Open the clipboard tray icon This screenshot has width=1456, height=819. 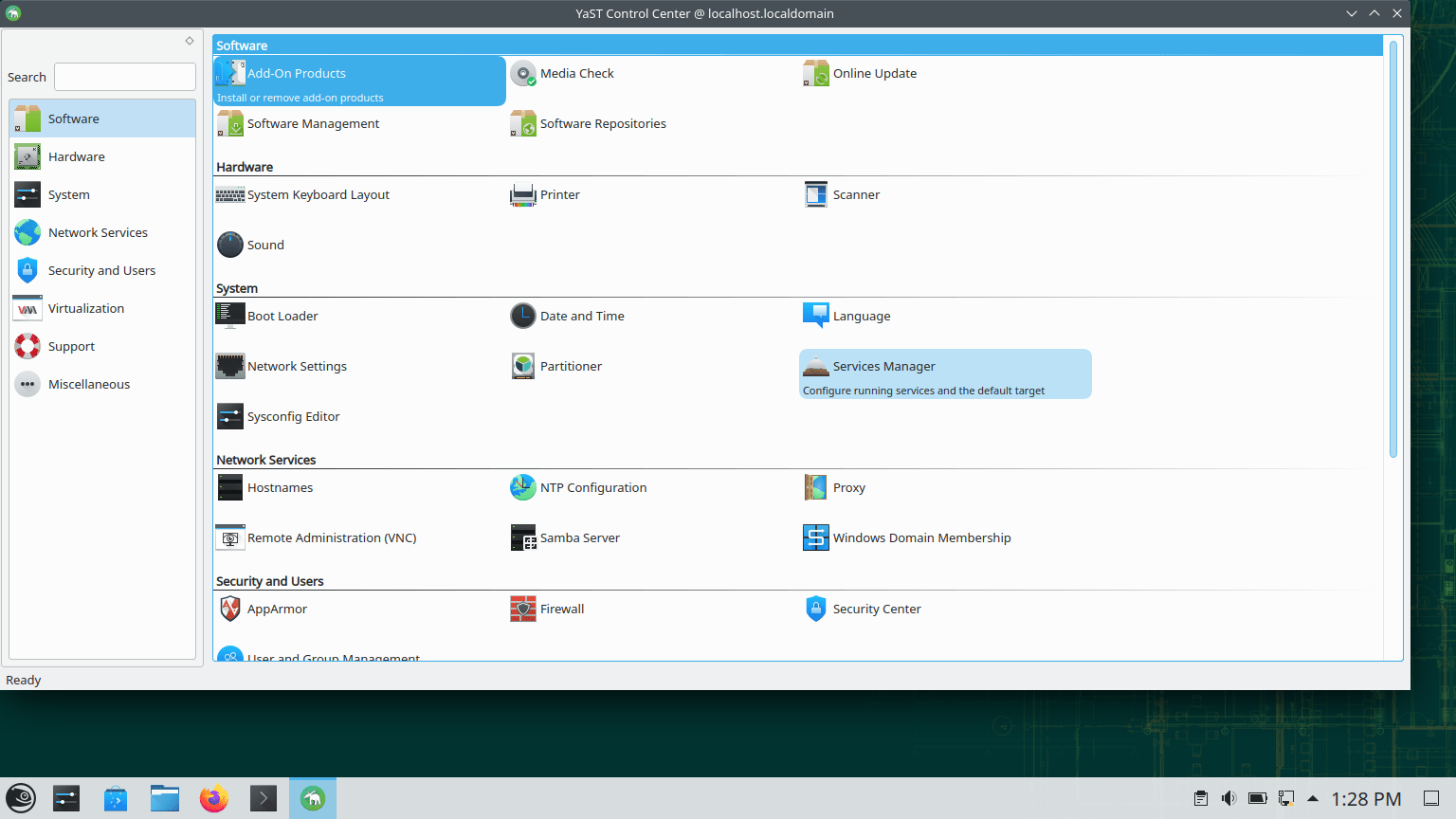[1201, 798]
